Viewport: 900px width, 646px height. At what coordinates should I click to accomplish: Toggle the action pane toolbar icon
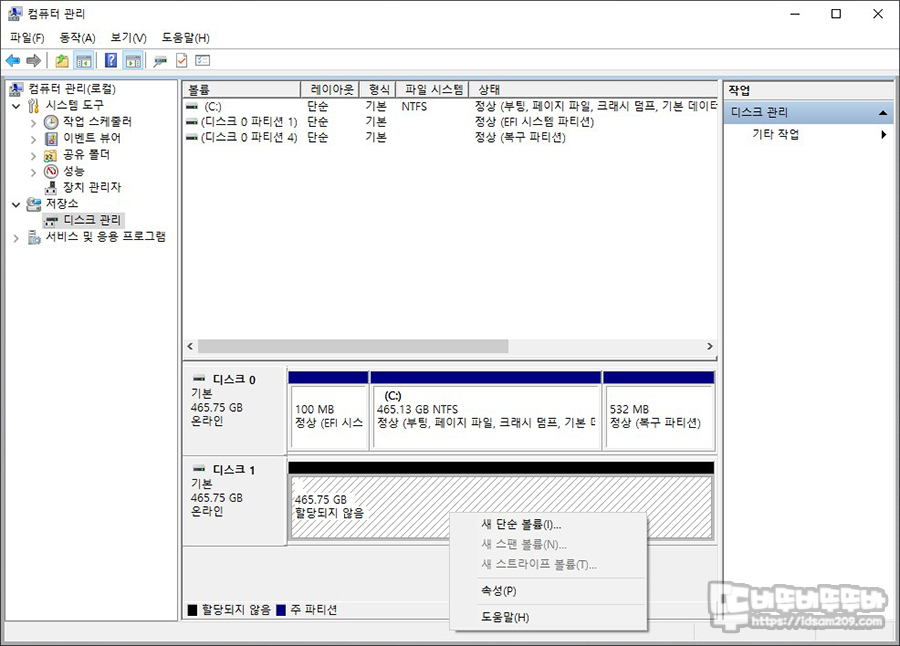point(133,60)
